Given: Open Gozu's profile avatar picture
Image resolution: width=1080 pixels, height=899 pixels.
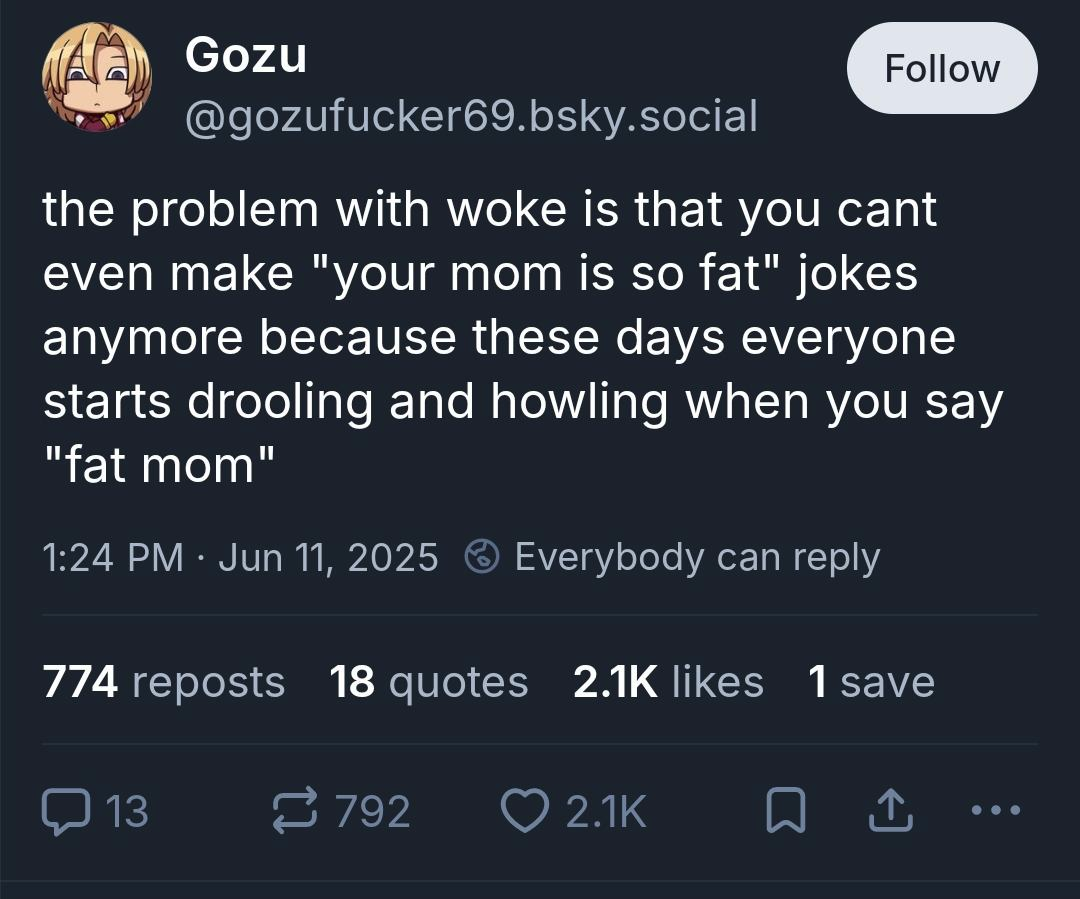Looking at the screenshot, I should click(x=96, y=77).
